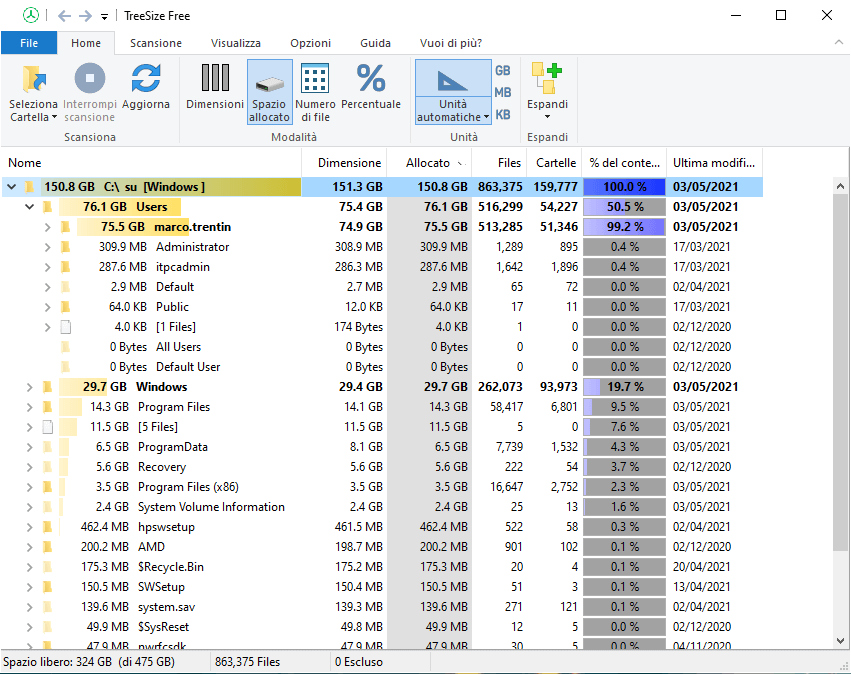Click the Interrompi scansione stop icon
The image size is (851, 674).
tap(90, 79)
